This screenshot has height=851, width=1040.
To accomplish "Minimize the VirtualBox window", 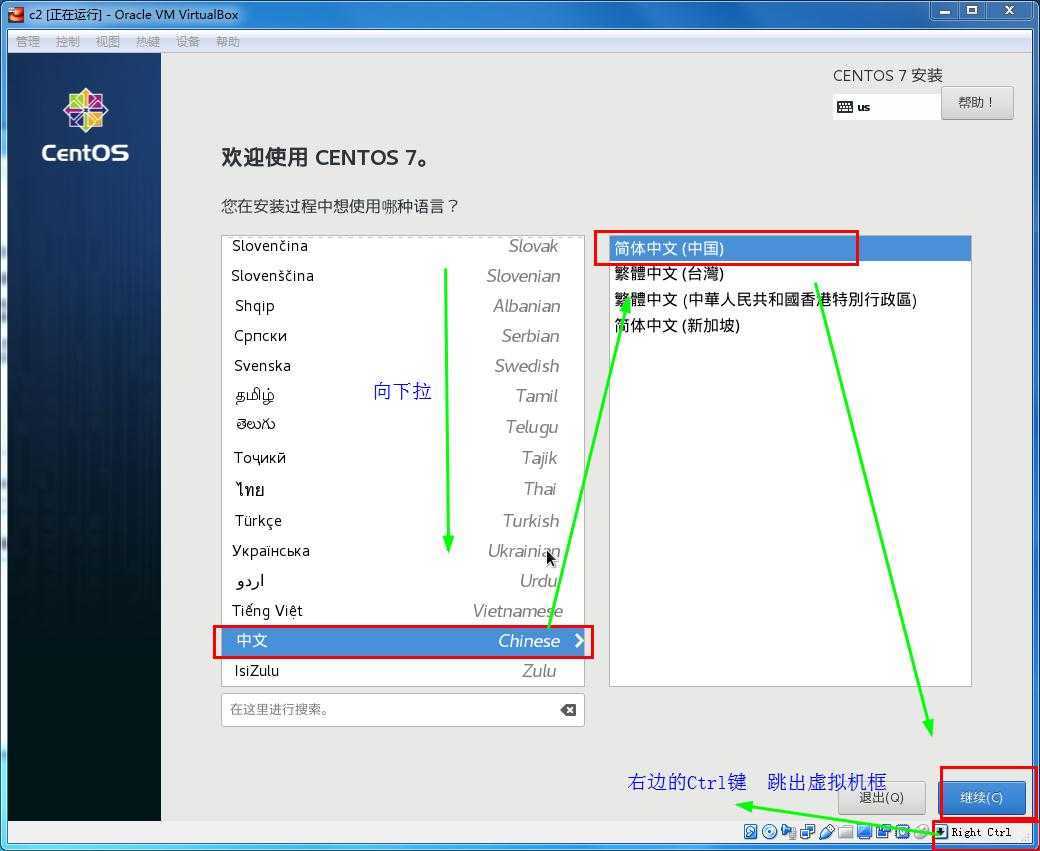I will (x=944, y=11).
